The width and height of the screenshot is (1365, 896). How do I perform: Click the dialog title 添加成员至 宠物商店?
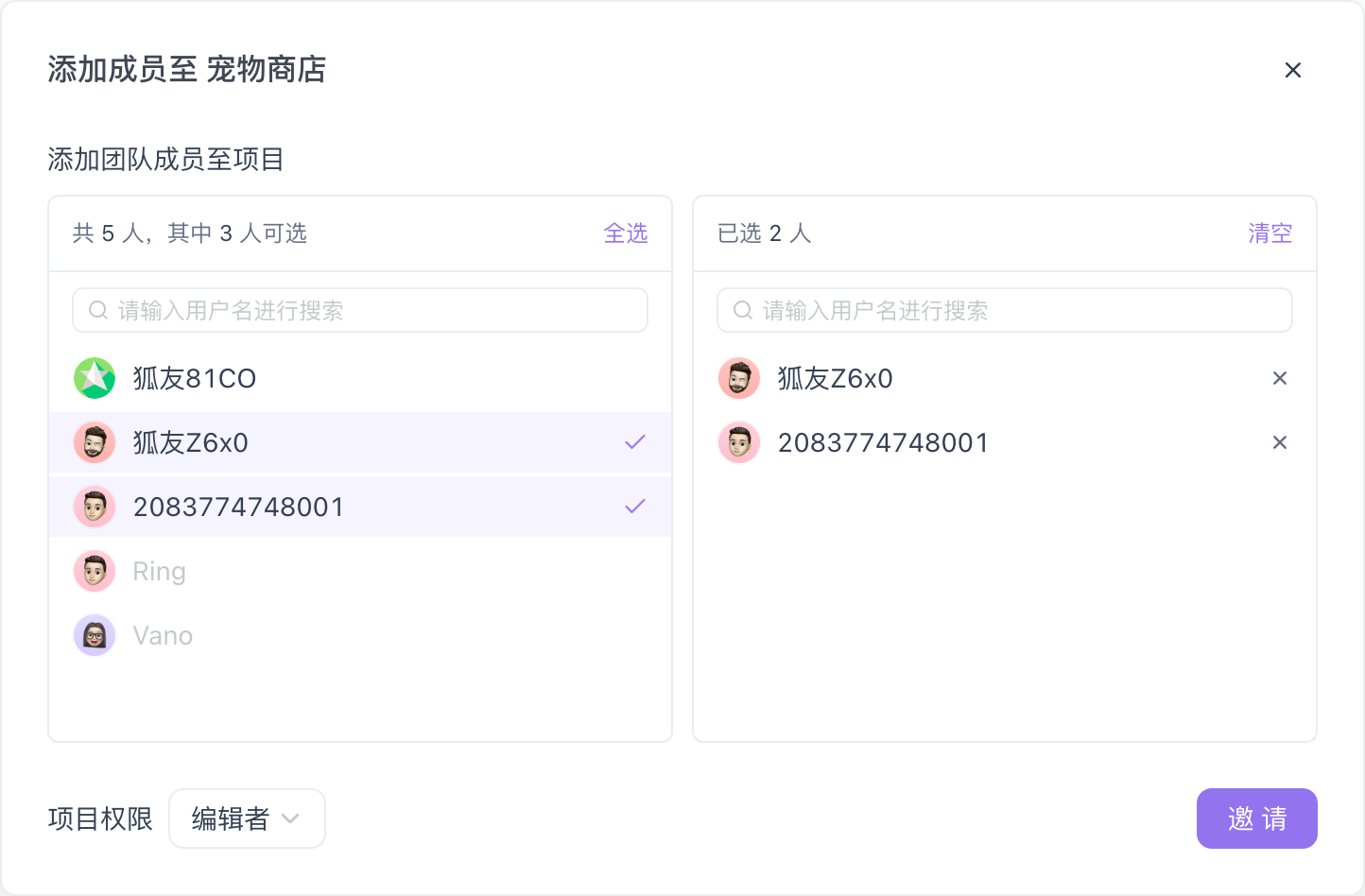pos(187,70)
